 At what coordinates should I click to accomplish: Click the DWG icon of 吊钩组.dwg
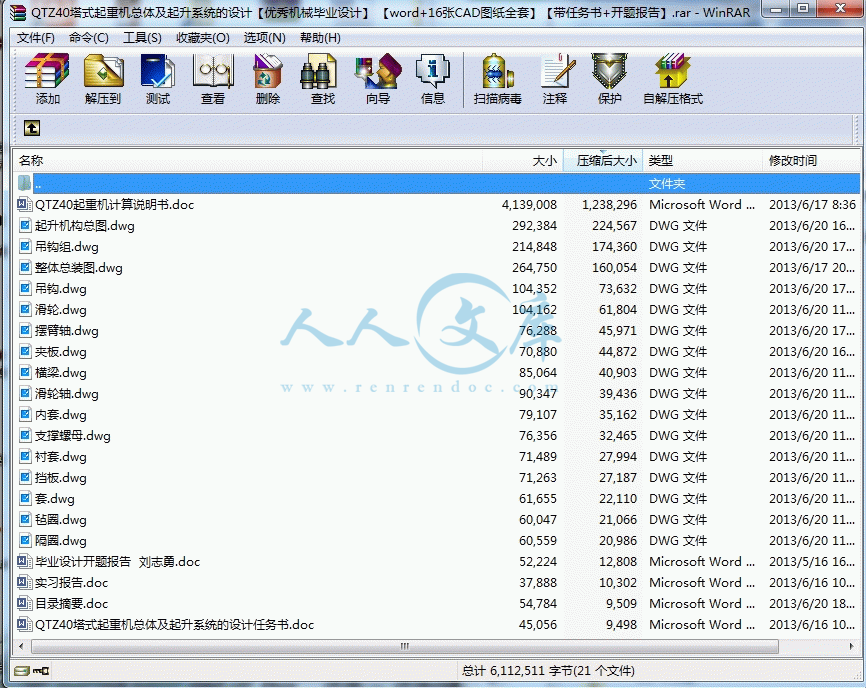[25, 247]
